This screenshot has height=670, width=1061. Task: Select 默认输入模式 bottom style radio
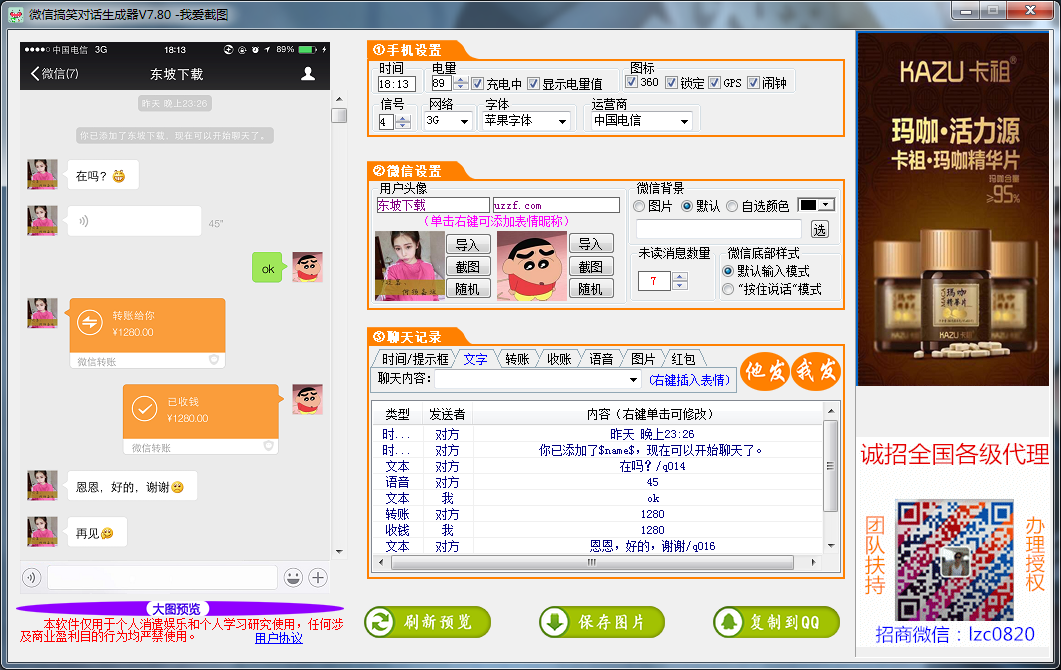728,271
